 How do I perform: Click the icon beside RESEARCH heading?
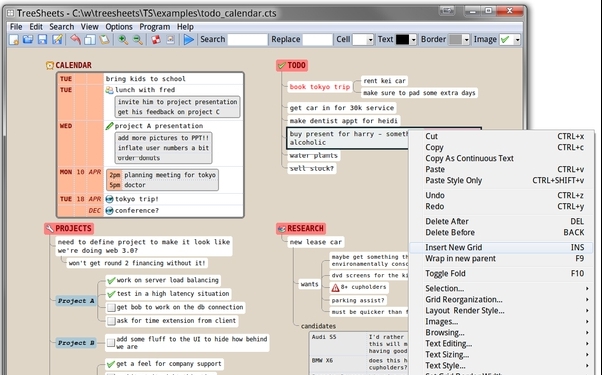pyautogui.click(x=282, y=229)
